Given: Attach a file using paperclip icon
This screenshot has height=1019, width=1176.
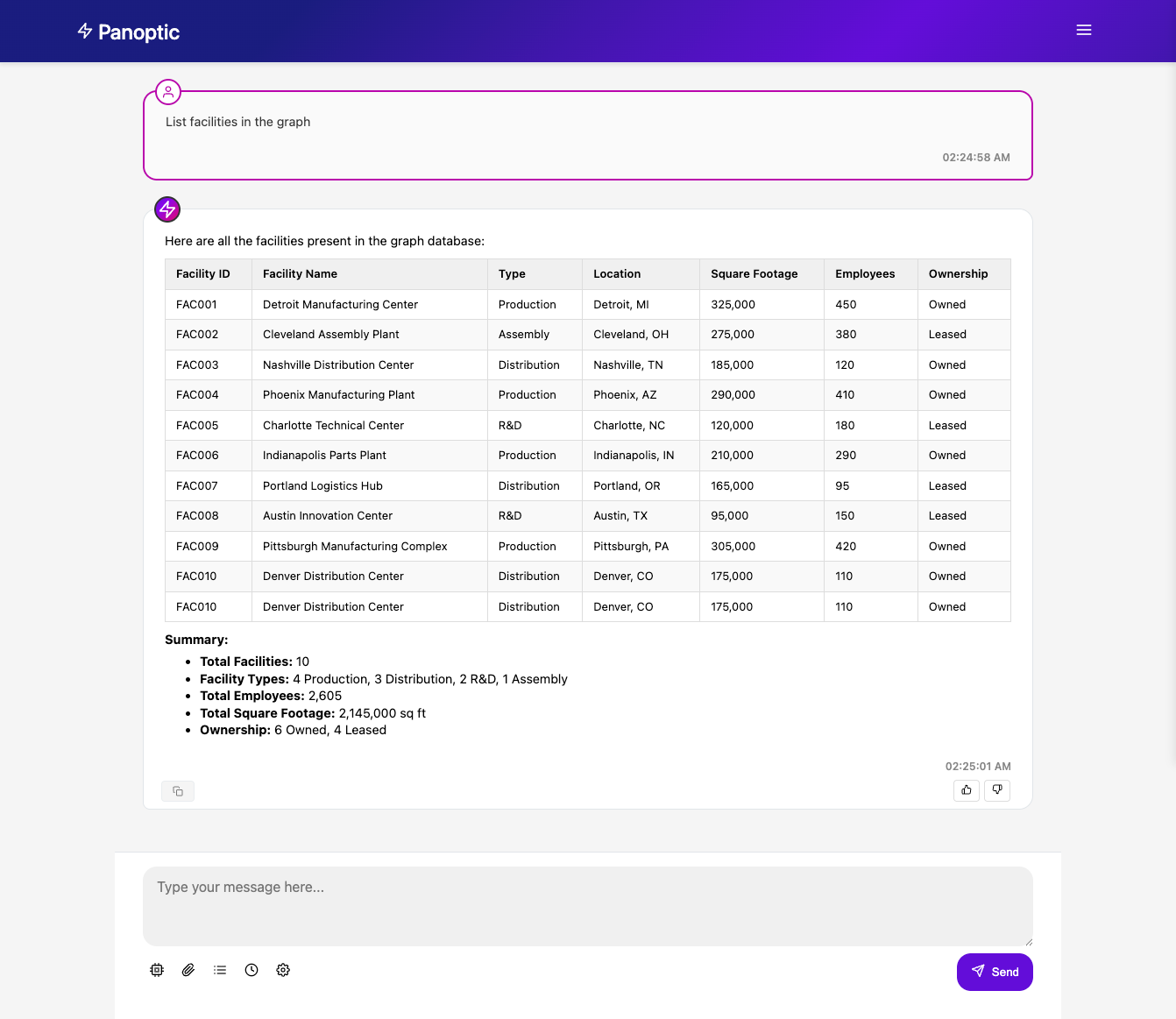Looking at the screenshot, I should (x=188, y=970).
